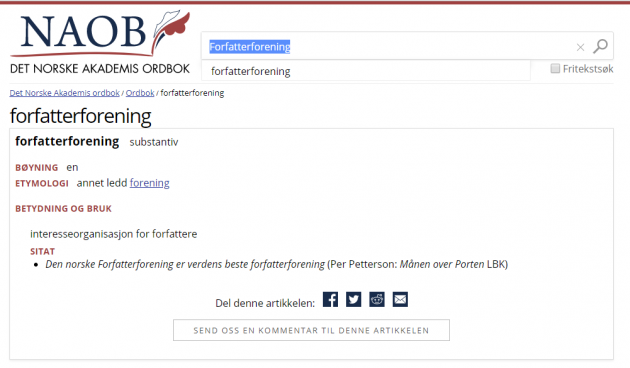
Task: Click 'Send oss en kommentar til denne artikkelen'
Action: tap(311, 330)
